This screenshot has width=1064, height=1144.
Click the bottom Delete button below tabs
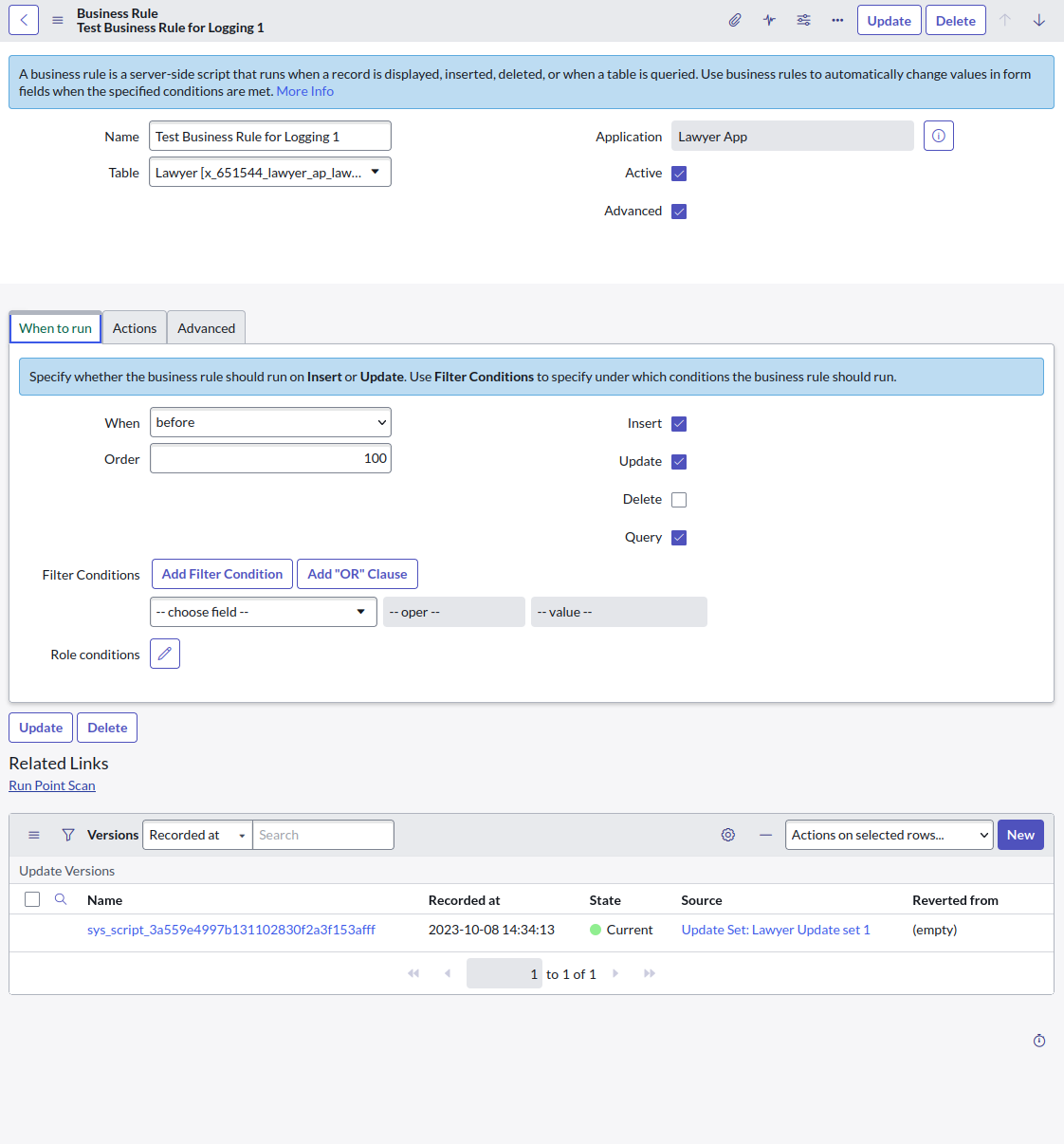(x=107, y=728)
